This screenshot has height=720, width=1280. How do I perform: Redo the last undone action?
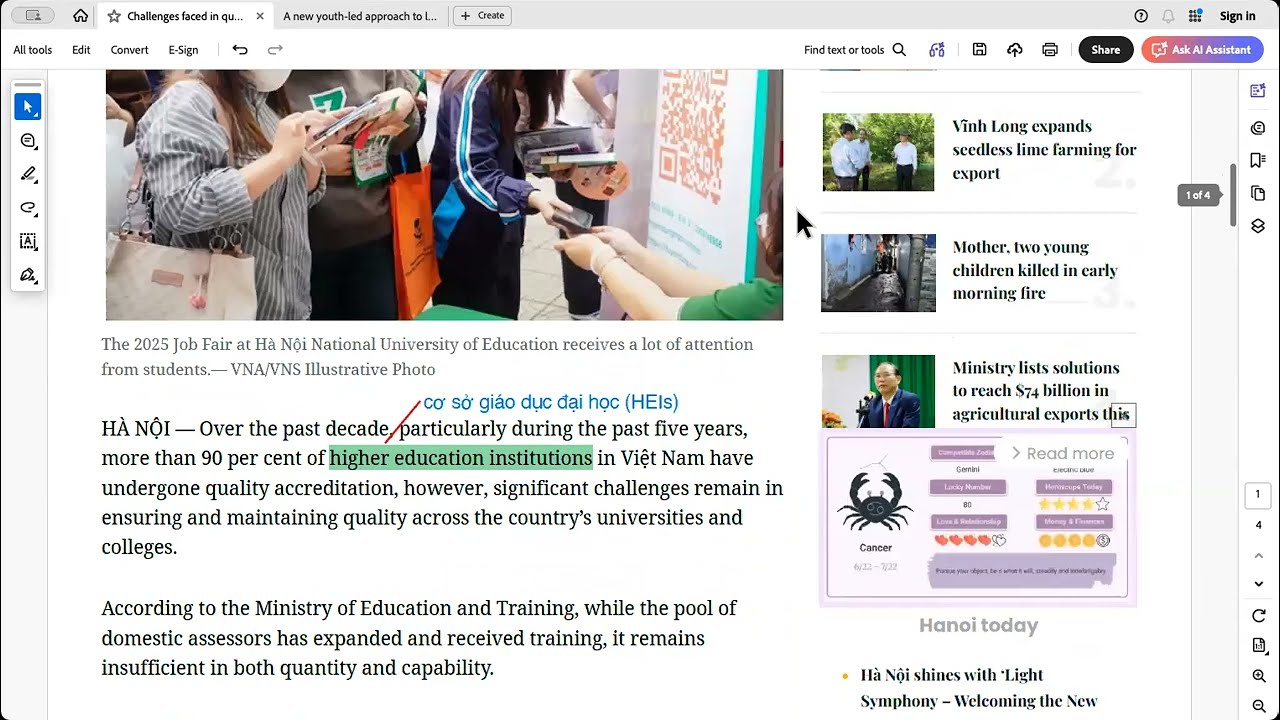pos(275,50)
